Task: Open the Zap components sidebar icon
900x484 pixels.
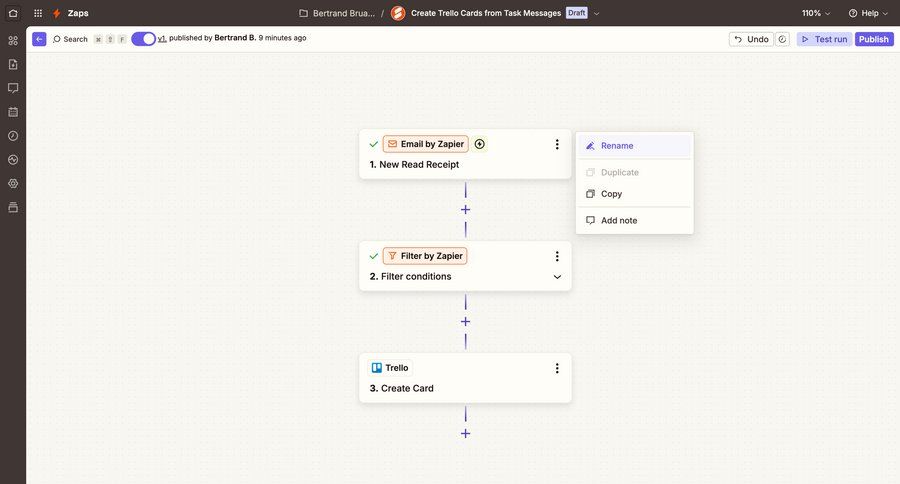Action: [13, 40]
